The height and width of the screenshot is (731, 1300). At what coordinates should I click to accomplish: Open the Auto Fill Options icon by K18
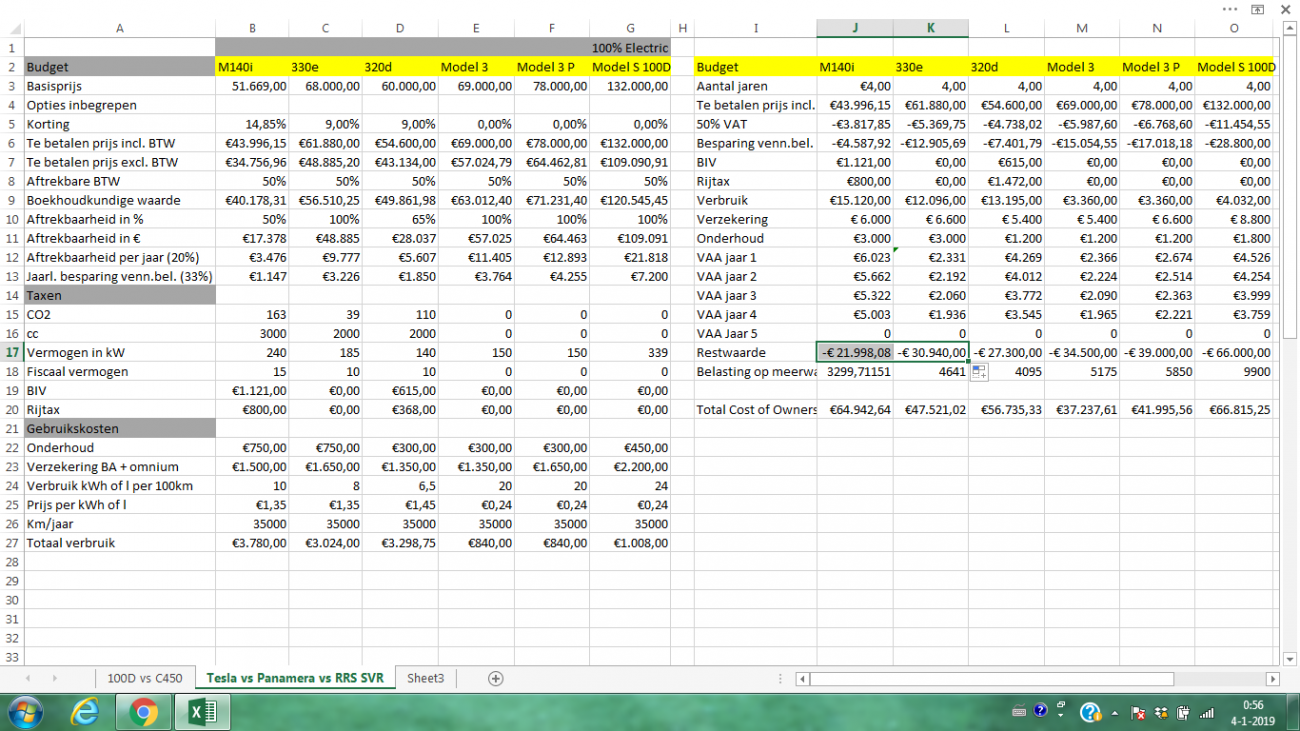pos(978,372)
